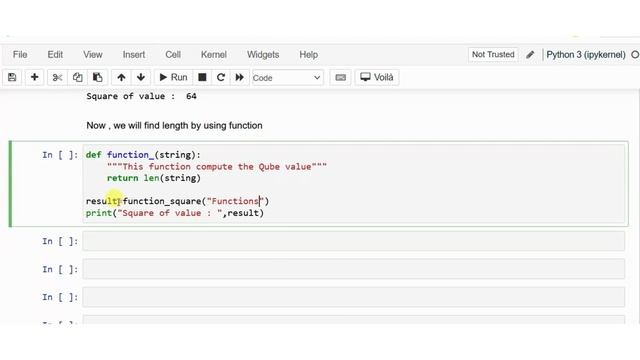Click the print("Square of value : ",result) line

click(175, 213)
